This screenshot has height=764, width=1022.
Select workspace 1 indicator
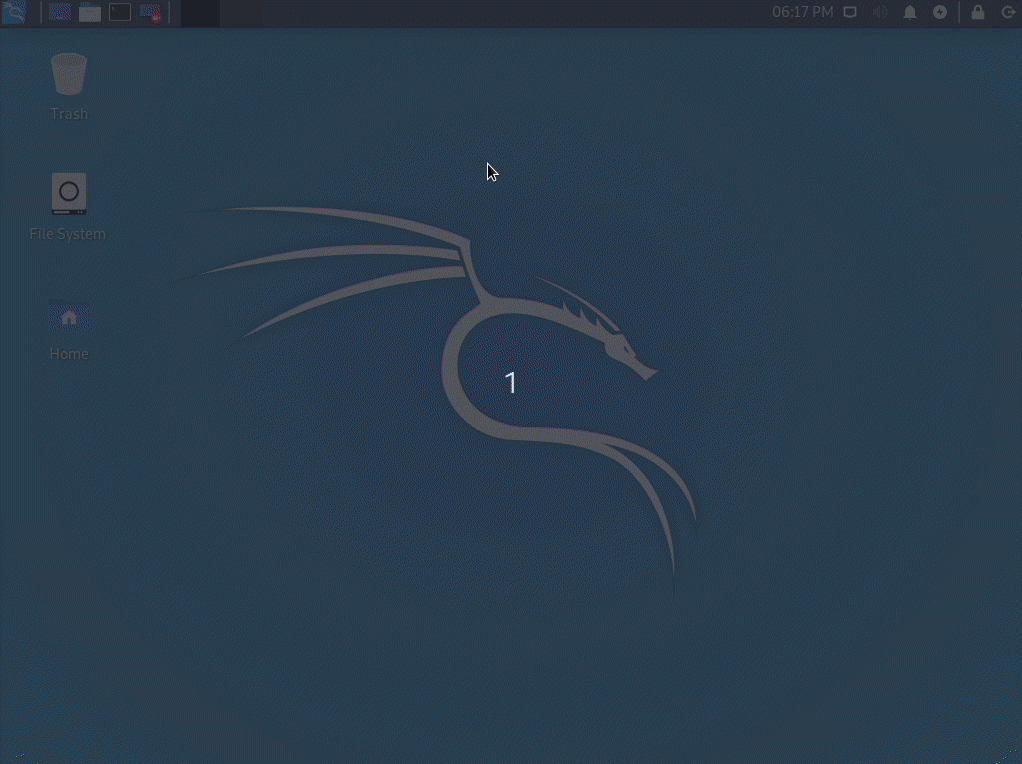(x=511, y=382)
